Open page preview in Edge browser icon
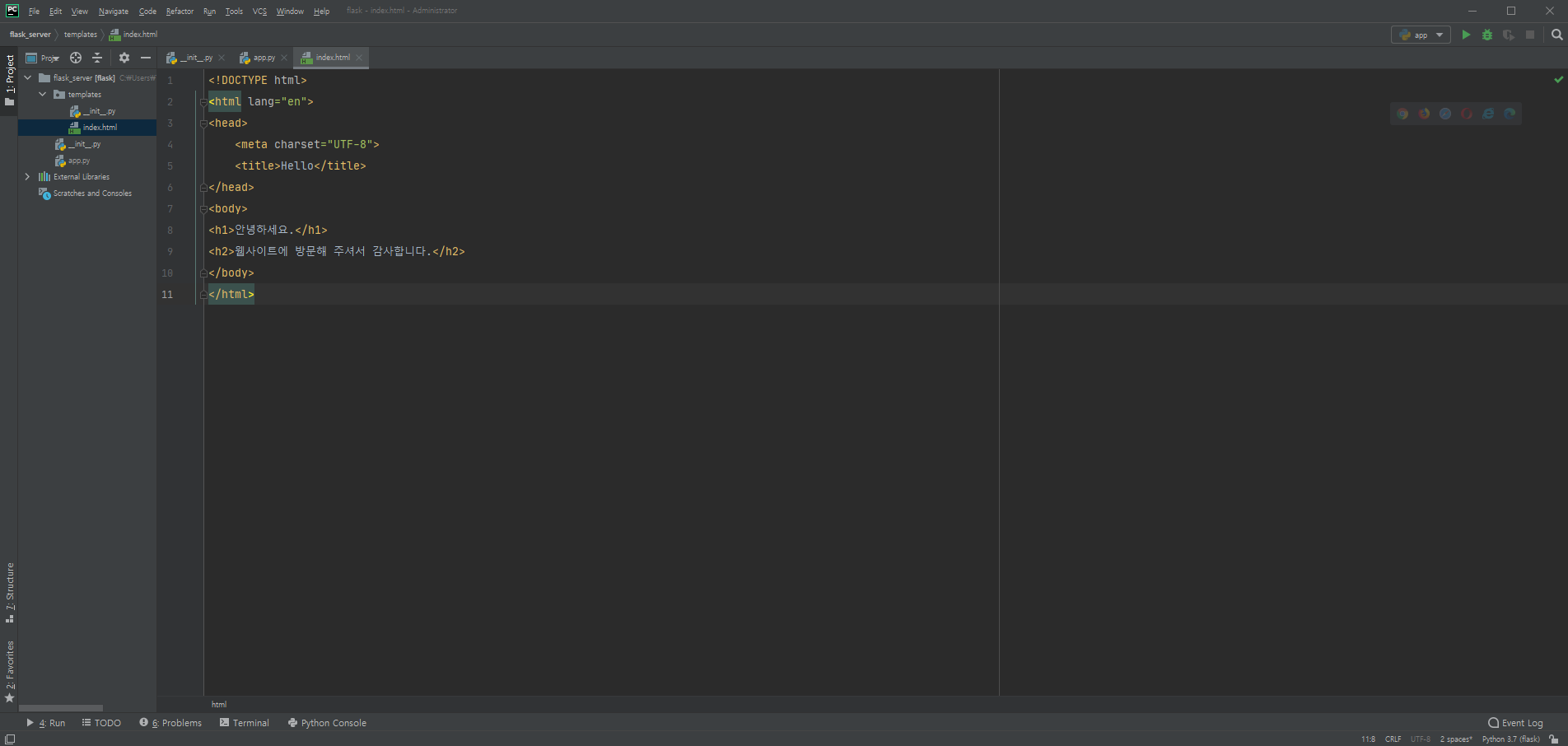 [x=1510, y=114]
